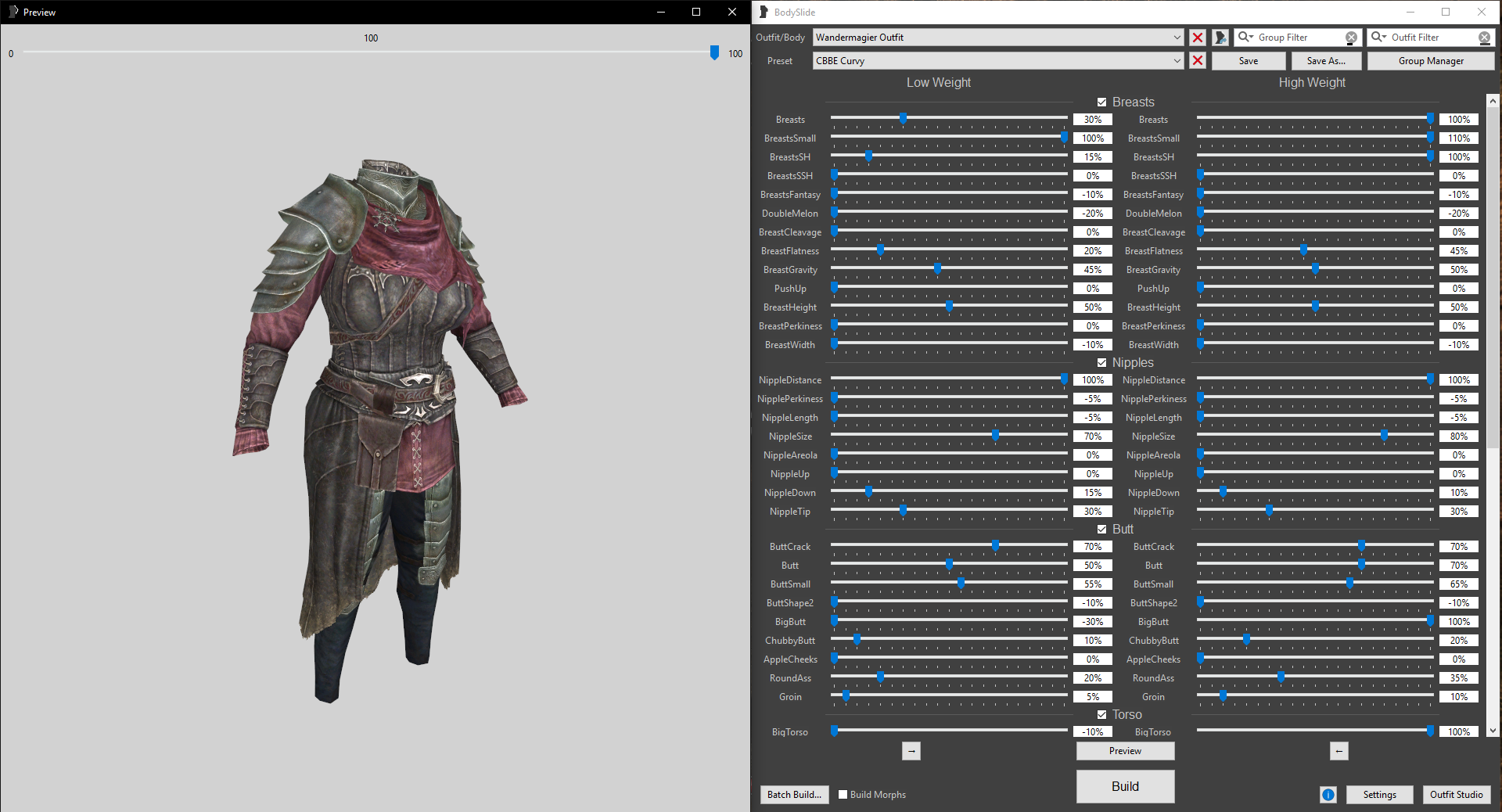This screenshot has width=1502, height=812.
Task: Open the Group Manager
Action: pos(1431,61)
